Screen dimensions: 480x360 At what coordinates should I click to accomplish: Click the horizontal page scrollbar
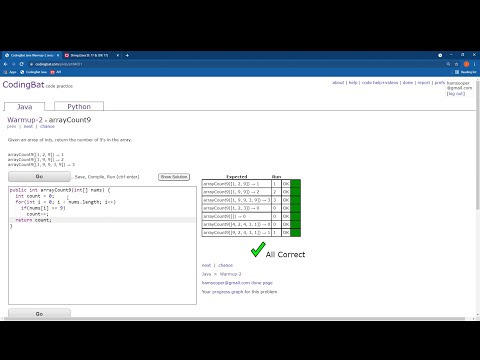point(233,318)
